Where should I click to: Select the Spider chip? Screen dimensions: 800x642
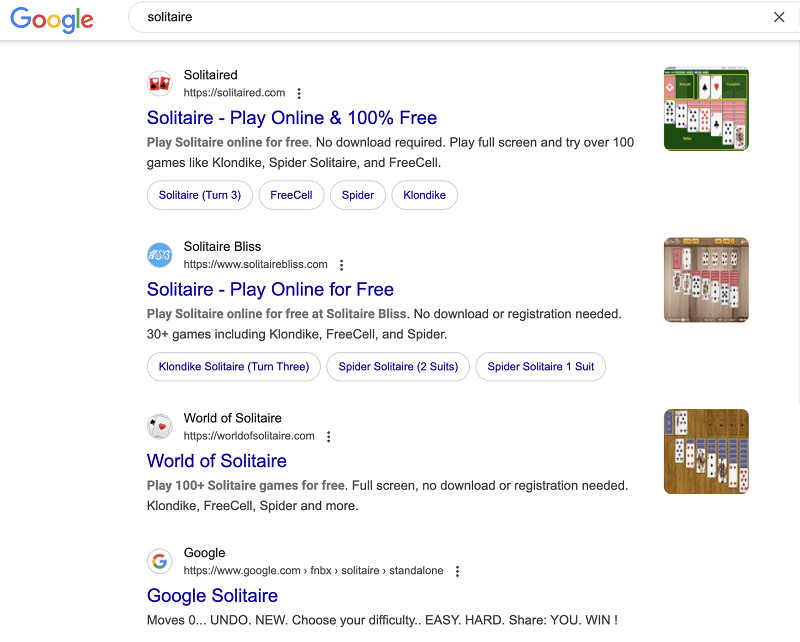[x=358, y=195]
